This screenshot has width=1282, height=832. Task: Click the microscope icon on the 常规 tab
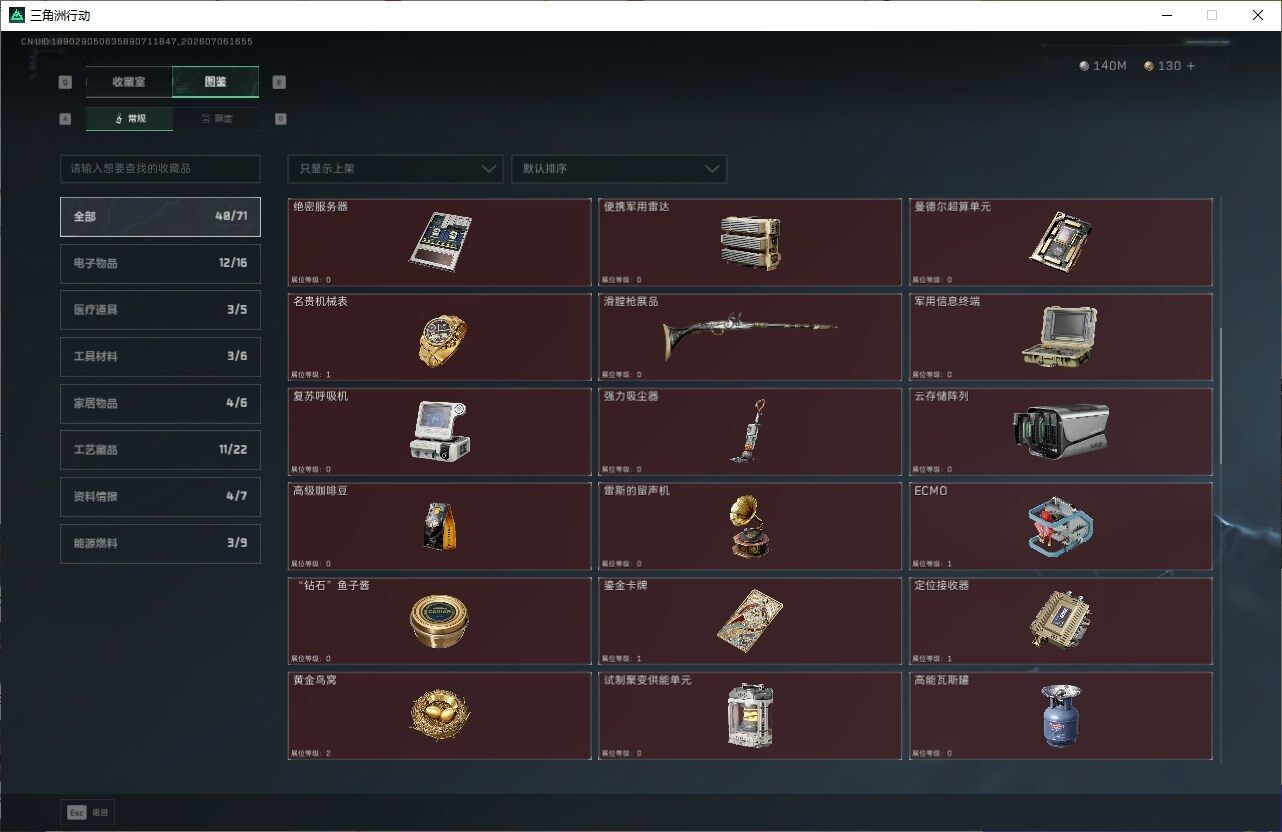tap(119, 118)
